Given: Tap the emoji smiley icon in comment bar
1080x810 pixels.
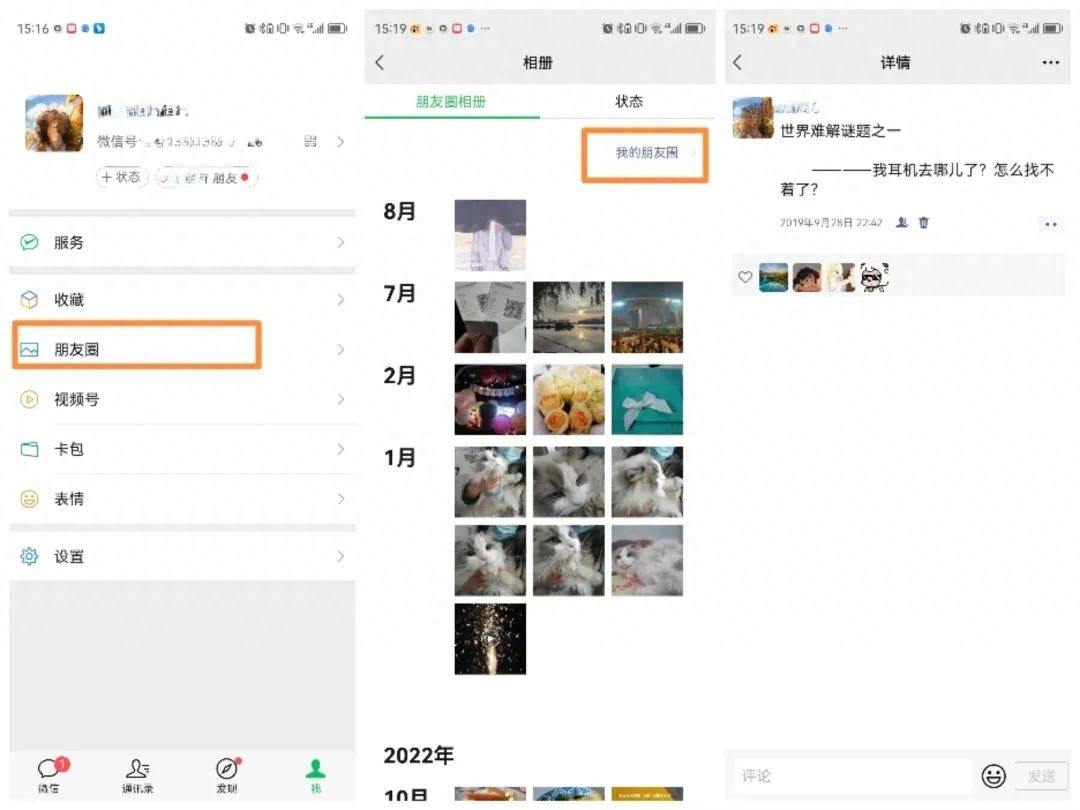Looking at the screenshot, I should 993,775.
